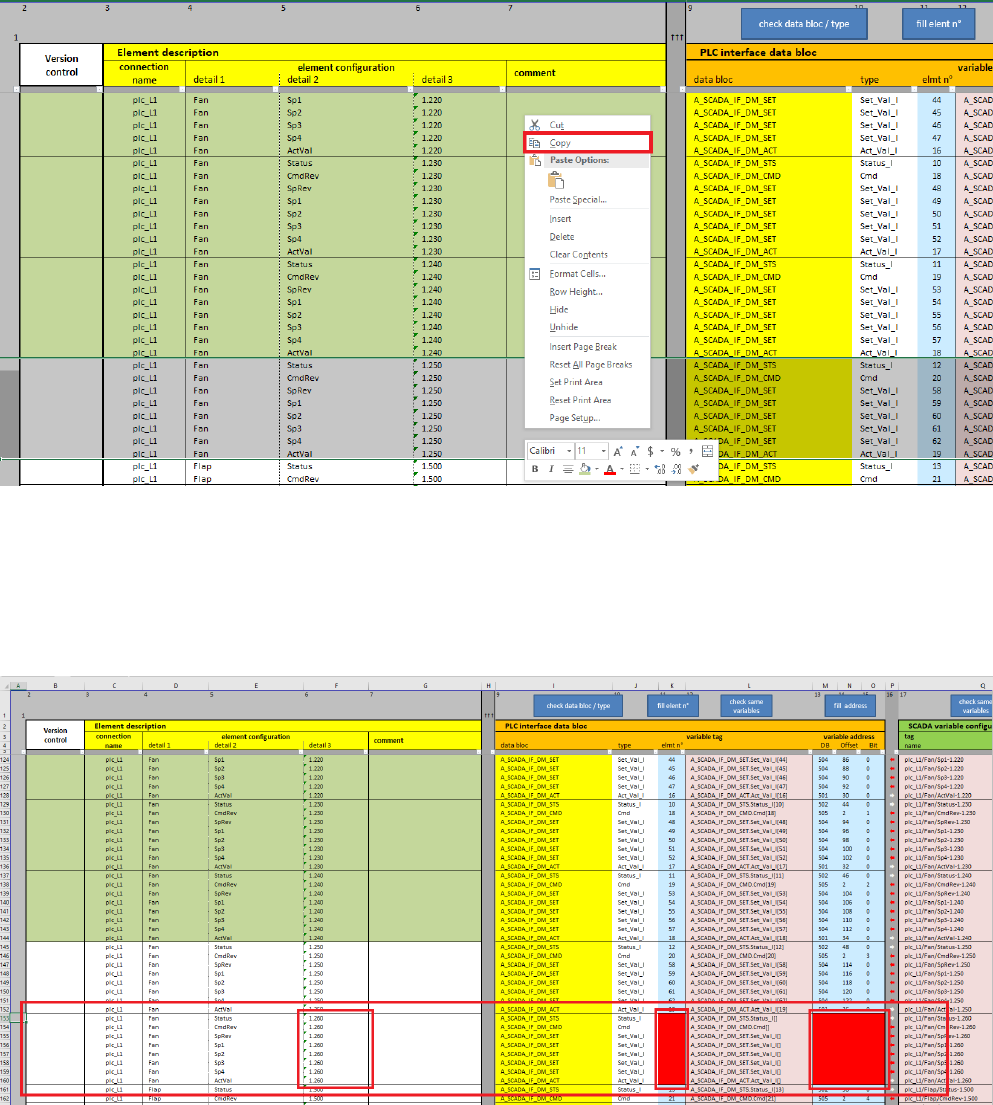
Task: Click the fill color bucket icon
Action: tap(584, 469)
